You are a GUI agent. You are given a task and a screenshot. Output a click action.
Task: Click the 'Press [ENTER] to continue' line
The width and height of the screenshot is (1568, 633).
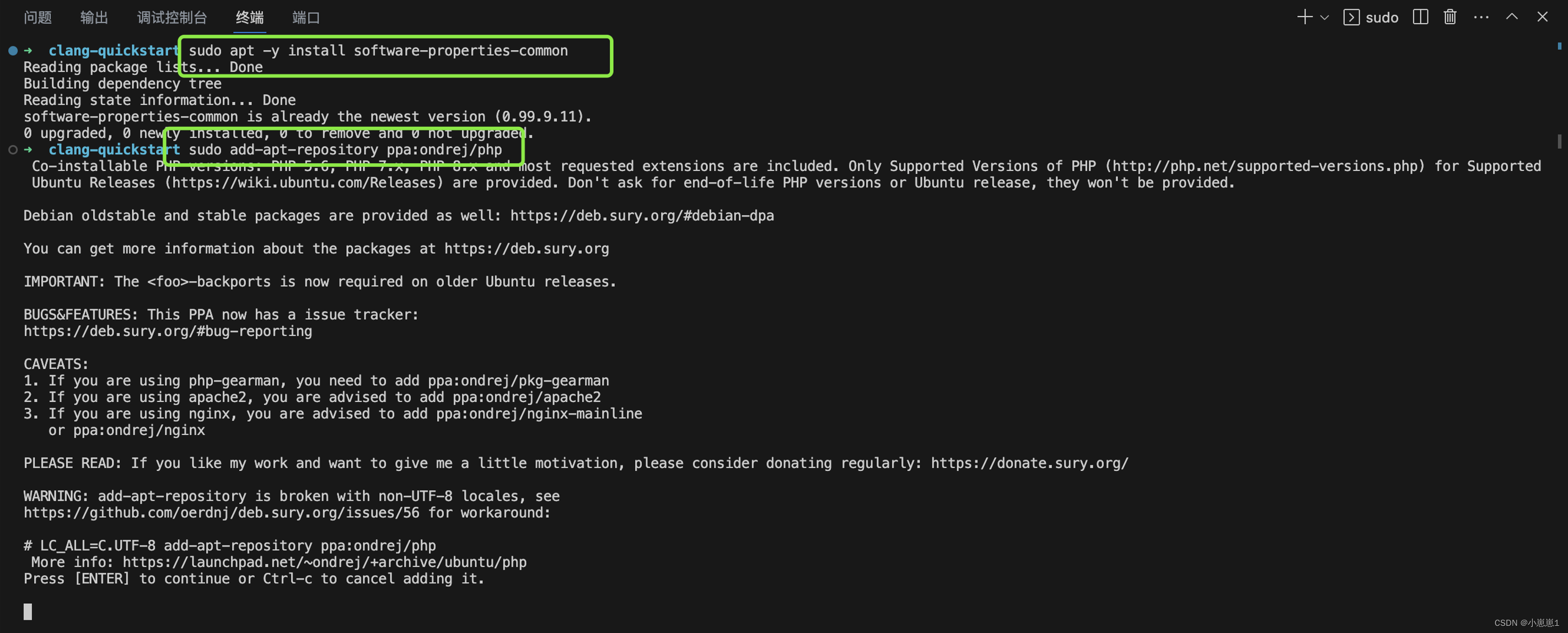click(254, 579)
